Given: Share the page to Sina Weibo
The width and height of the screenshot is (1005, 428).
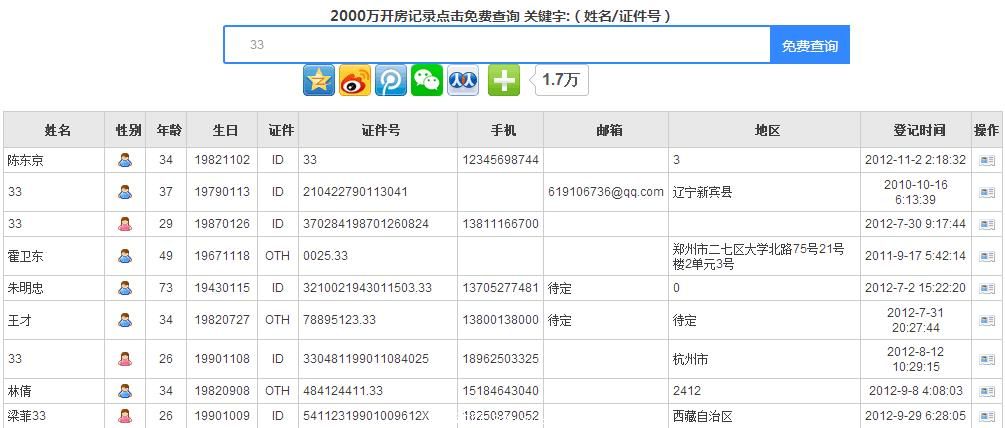Looking at the screenshot, I should tap(355, 80).
